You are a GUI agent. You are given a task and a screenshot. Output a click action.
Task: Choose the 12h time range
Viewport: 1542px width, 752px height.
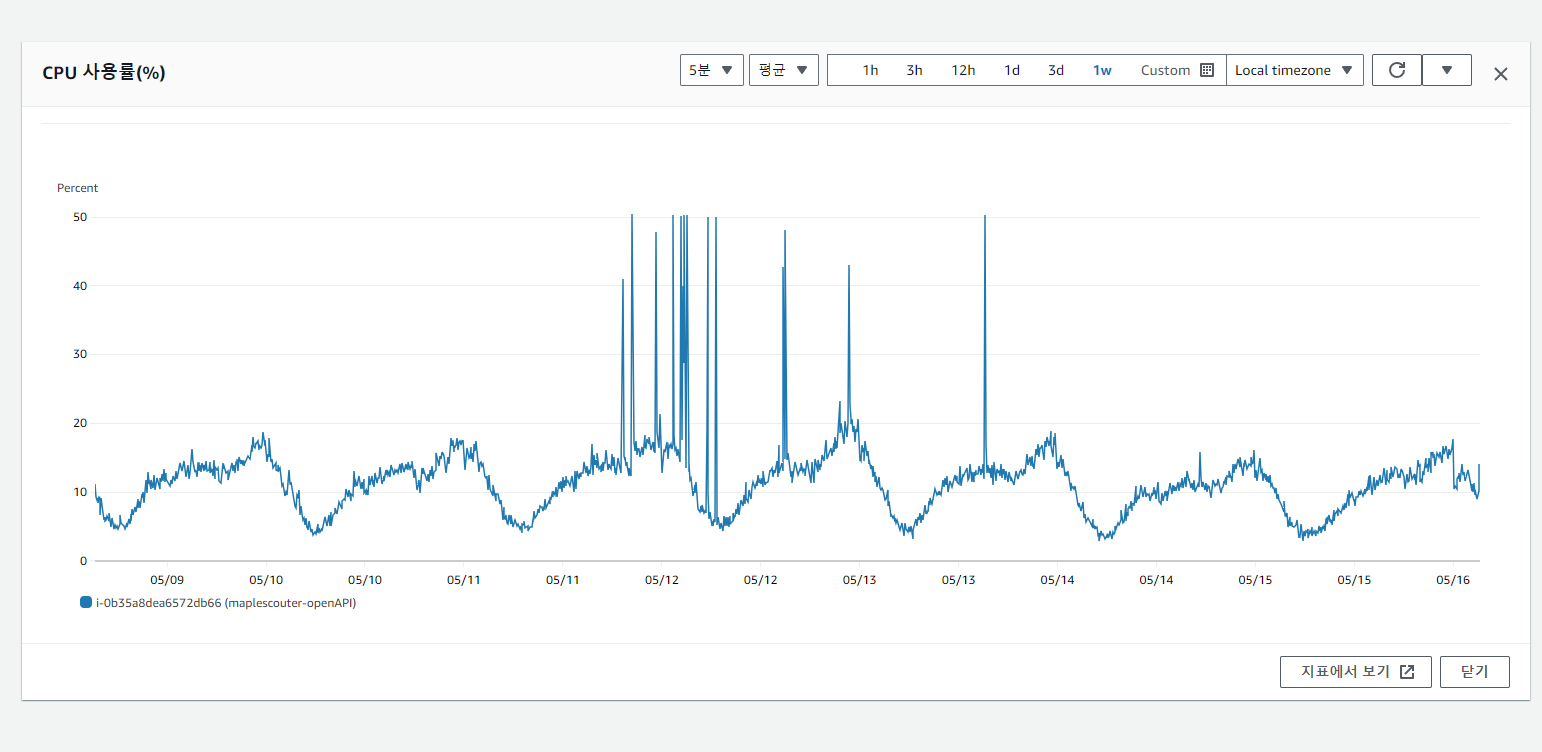click(x=963, y=70)
